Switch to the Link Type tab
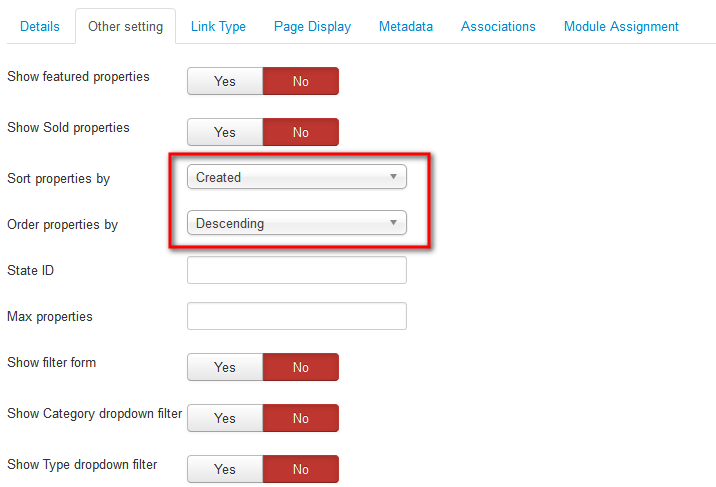Image resolution: width=716 pixels, height=487 pixels. pyautogui.click(x=218, y=26)
